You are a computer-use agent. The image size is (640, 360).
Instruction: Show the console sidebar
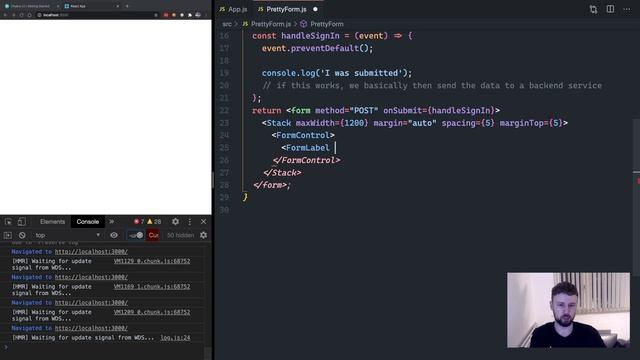(x=8, y=235)
